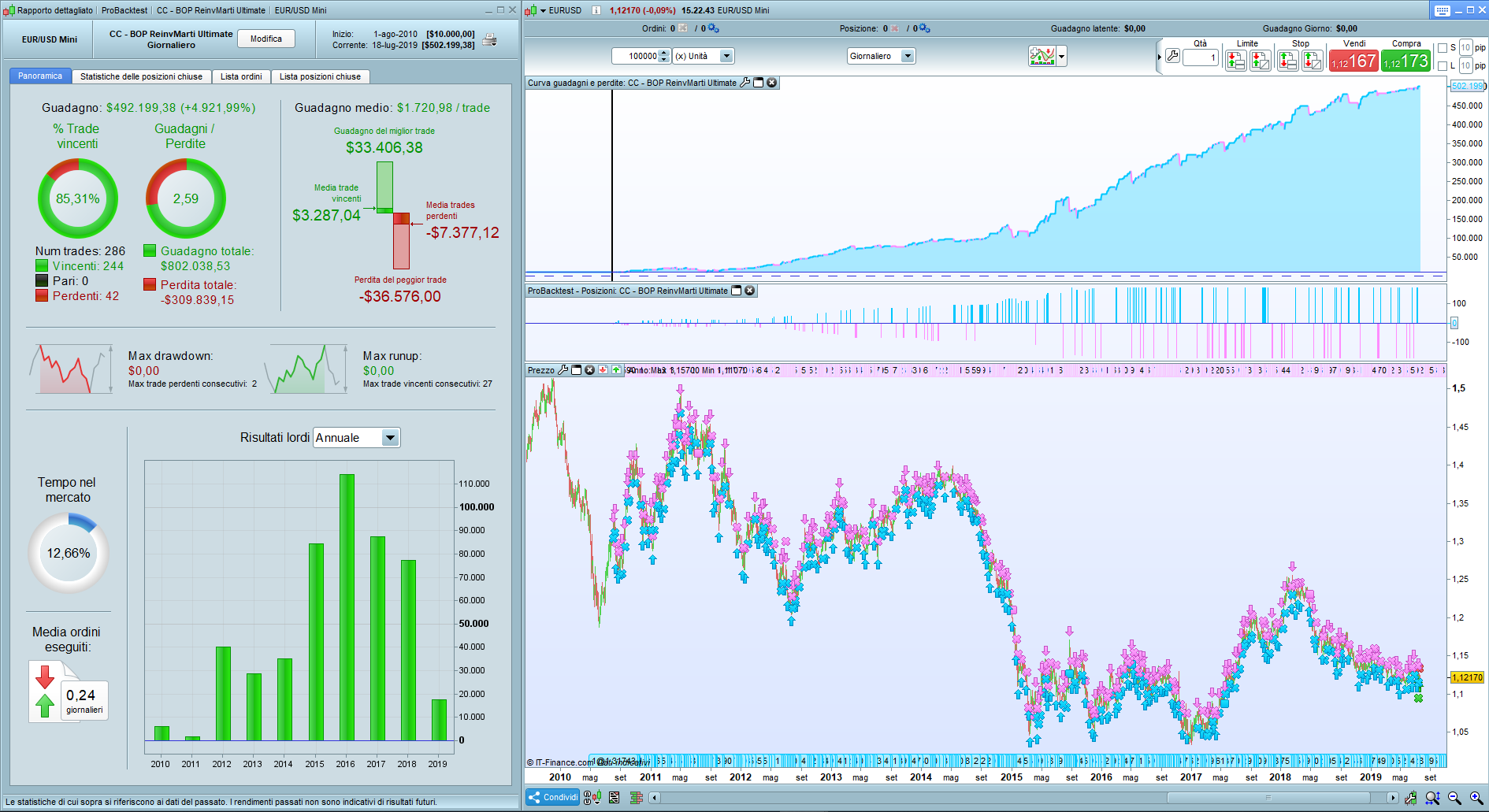The height and width of the screenshot is (812, 1489).
Task: Click the L pip value field
Action: point(1466,66)
